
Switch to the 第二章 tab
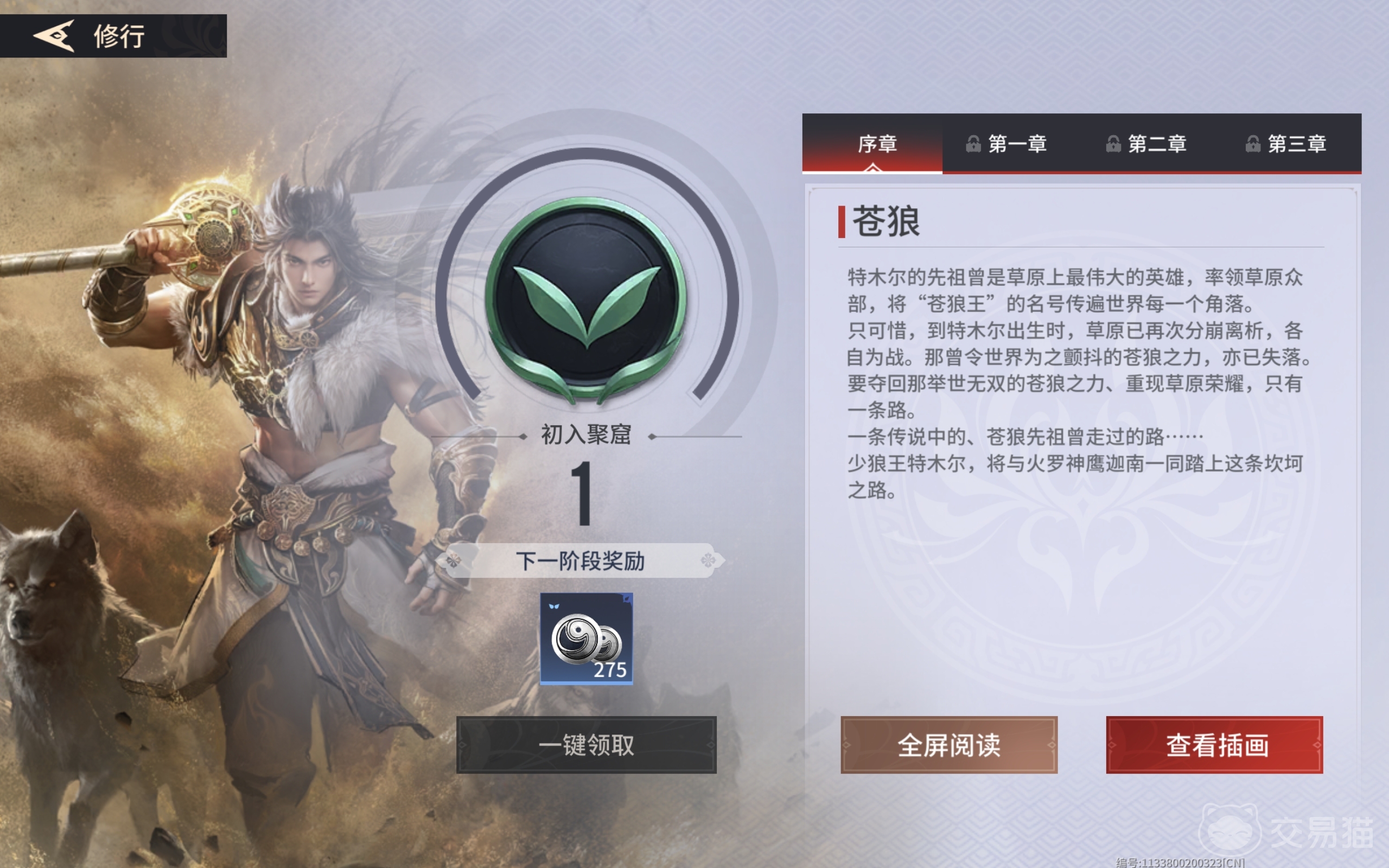click(1151, 144)
